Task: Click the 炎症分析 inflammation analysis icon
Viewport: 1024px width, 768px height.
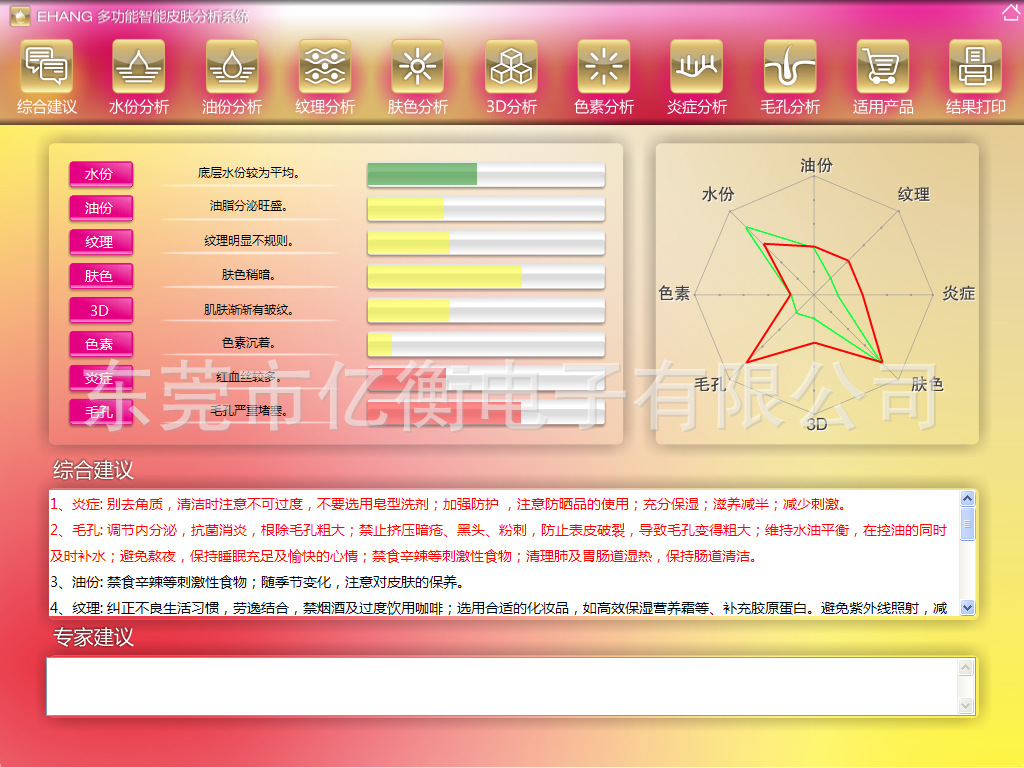Action: pos(697,67)
